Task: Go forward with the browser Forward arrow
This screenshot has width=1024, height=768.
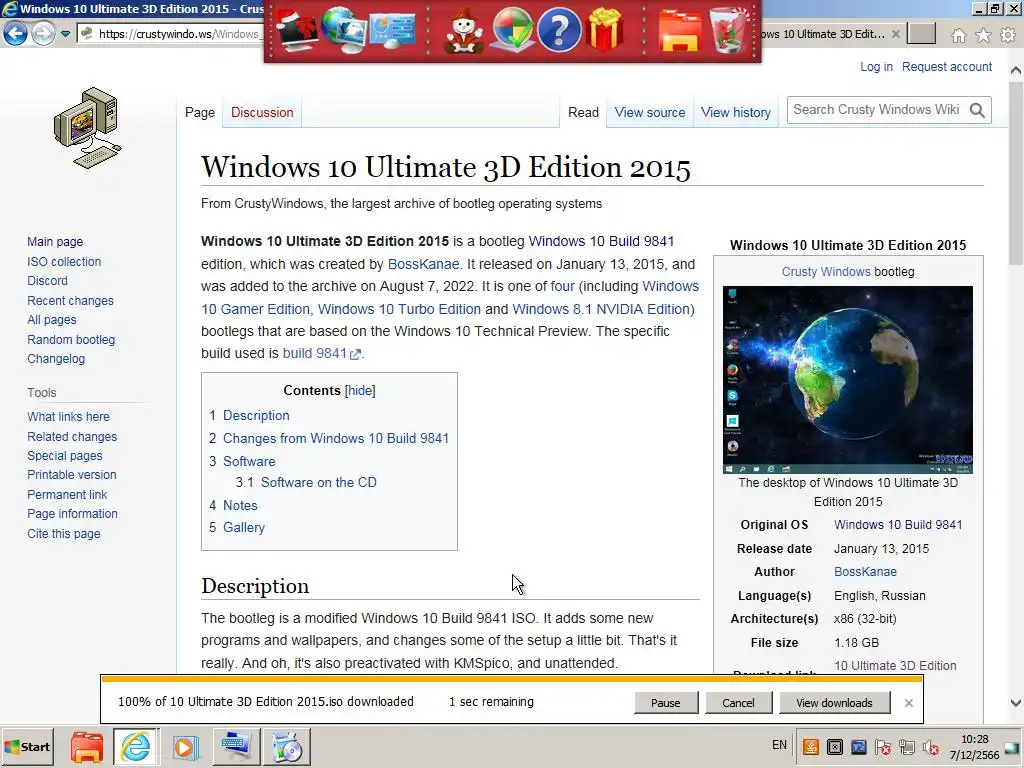Action: click(x=43, y=33)
